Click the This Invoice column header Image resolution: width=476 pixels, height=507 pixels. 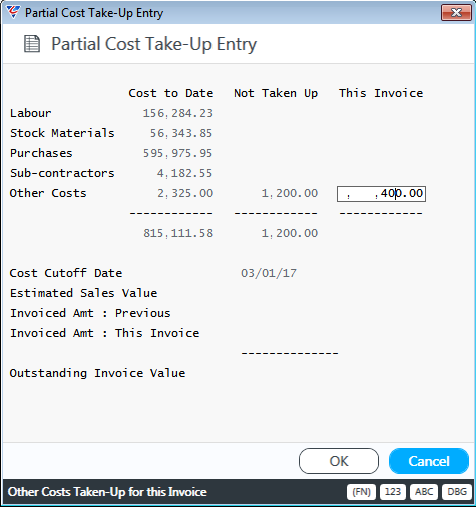(x=381, y=93)
